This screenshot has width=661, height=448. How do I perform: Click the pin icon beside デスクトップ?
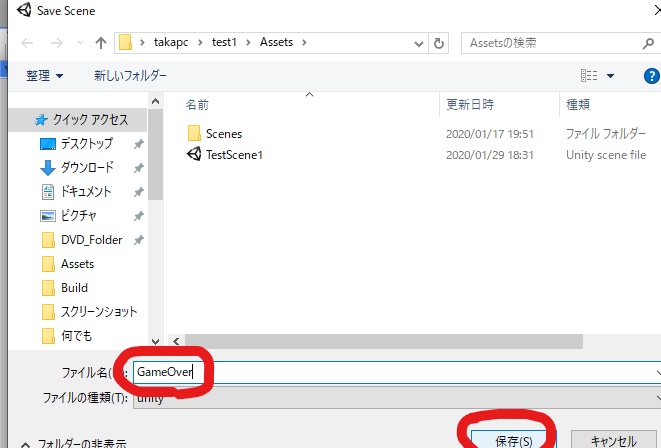click(x=138, y=145)
